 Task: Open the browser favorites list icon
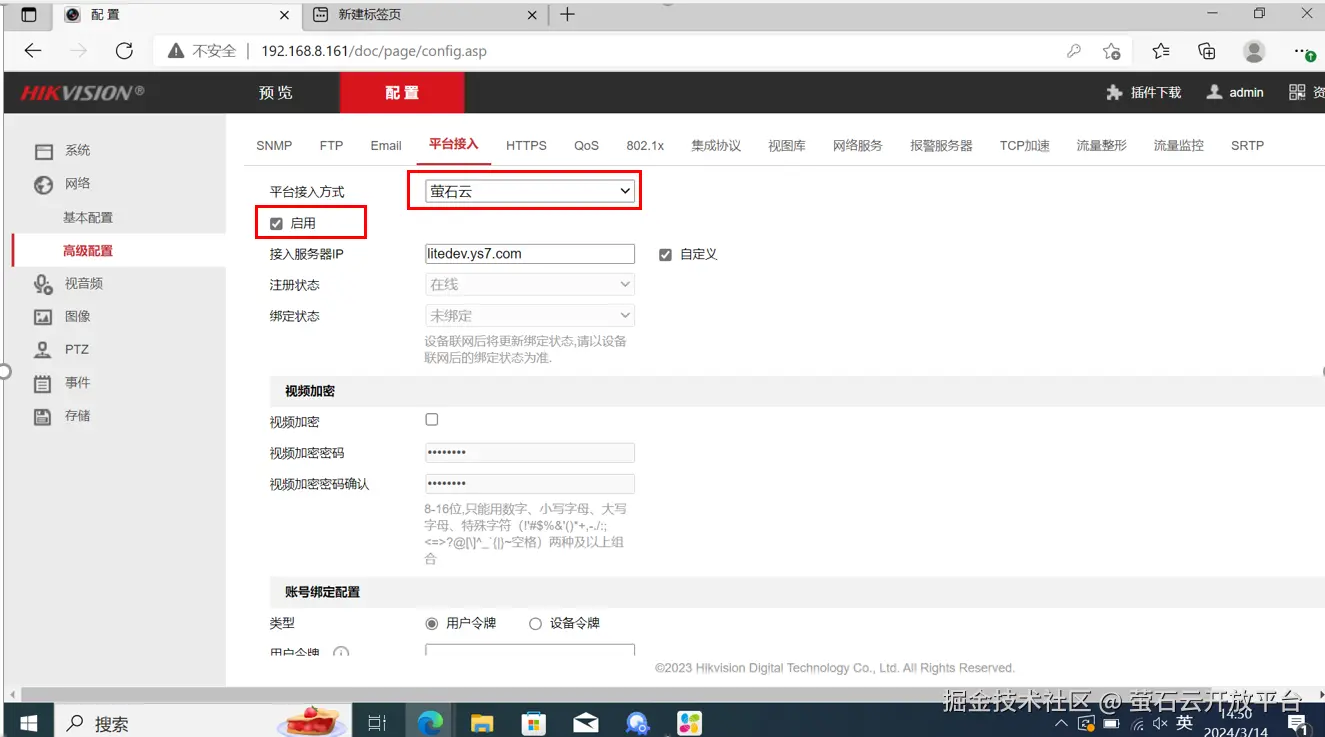tap(1160, 51)
